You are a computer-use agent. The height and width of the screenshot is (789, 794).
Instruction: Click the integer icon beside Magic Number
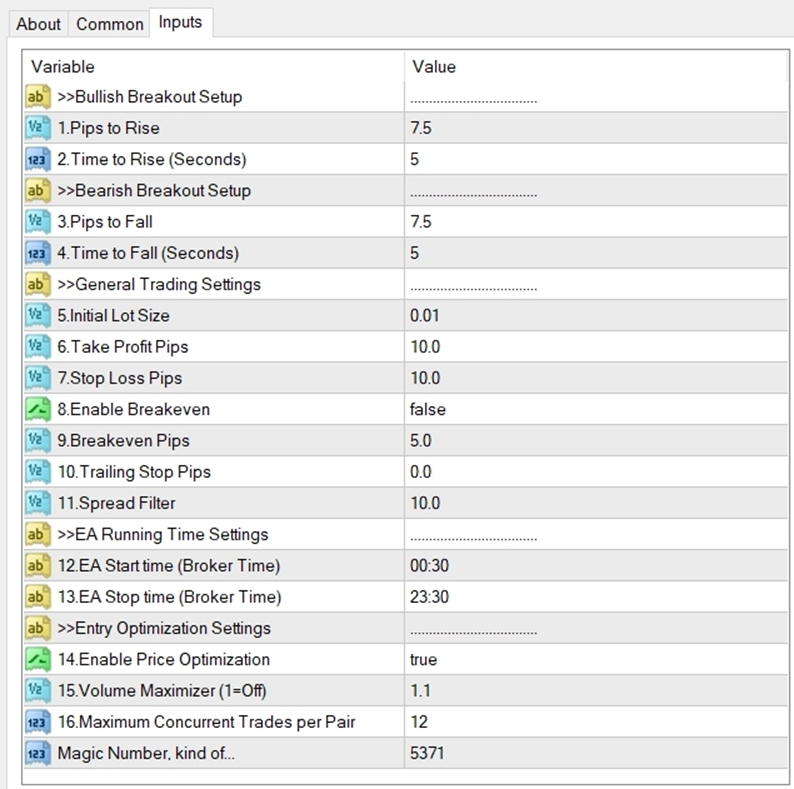(x=37, y=753)
